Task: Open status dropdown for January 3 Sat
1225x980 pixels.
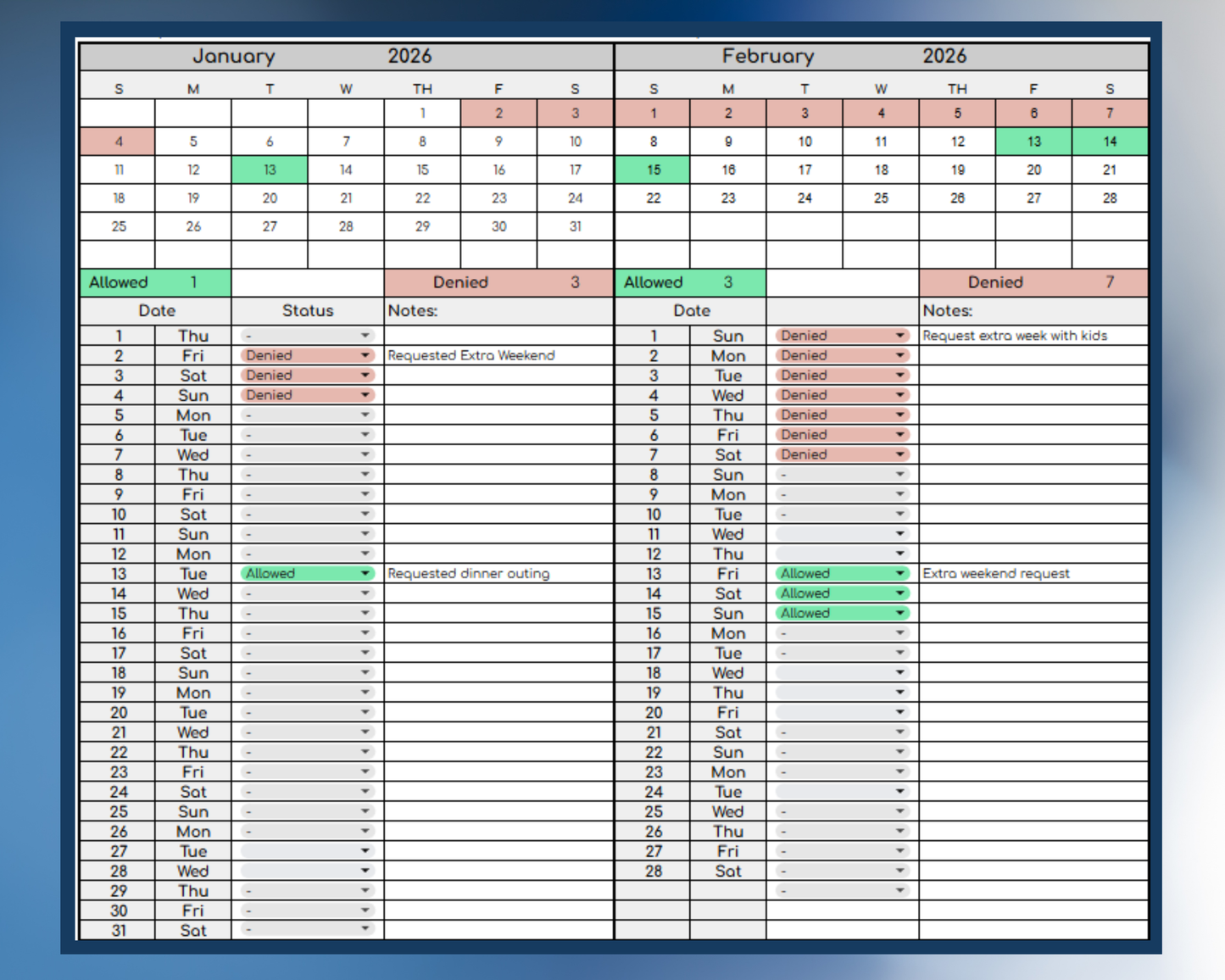Action: [x=308, y=375]
